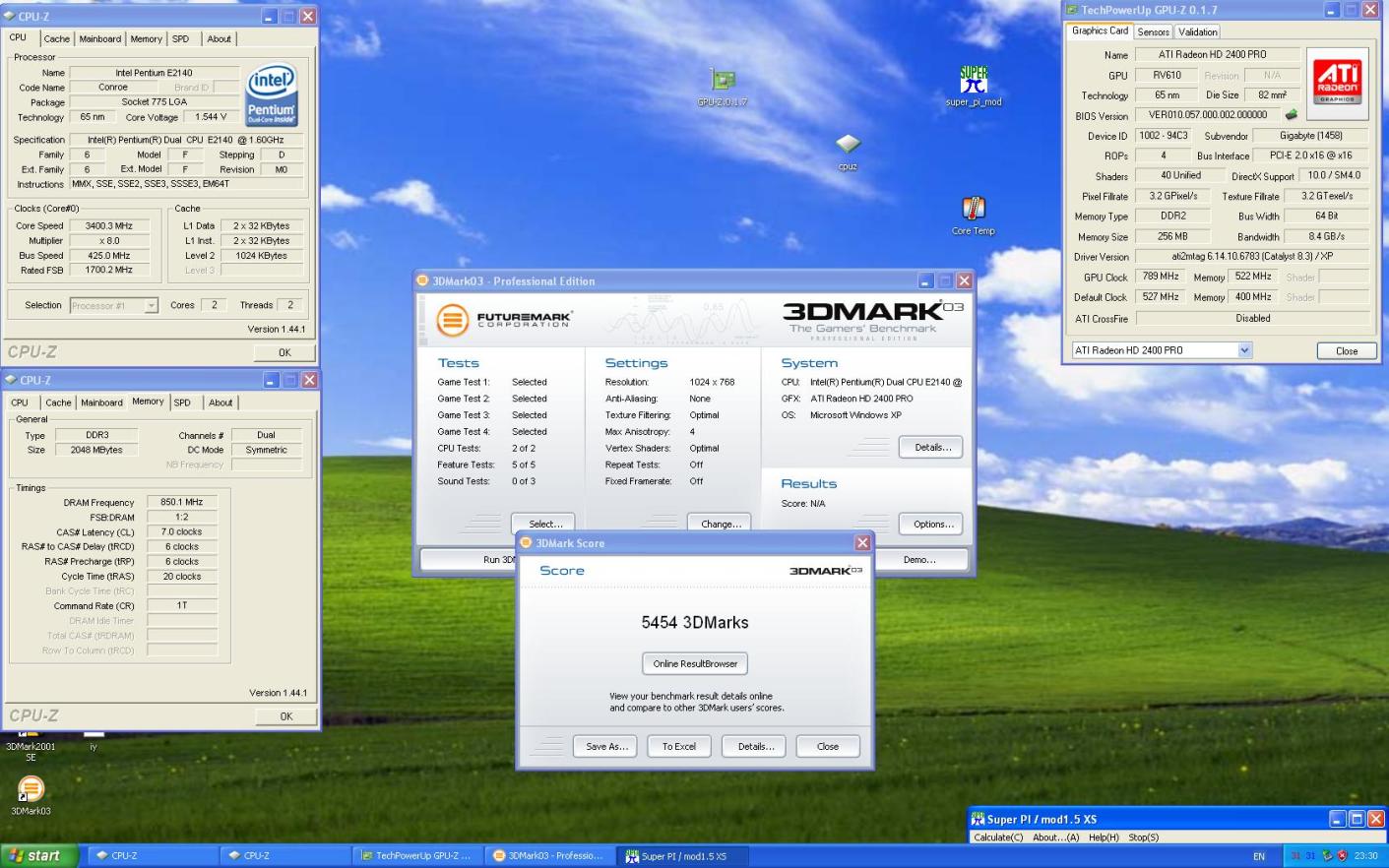
Task: Open About menu in Super PI
Action: (1056, 837)
